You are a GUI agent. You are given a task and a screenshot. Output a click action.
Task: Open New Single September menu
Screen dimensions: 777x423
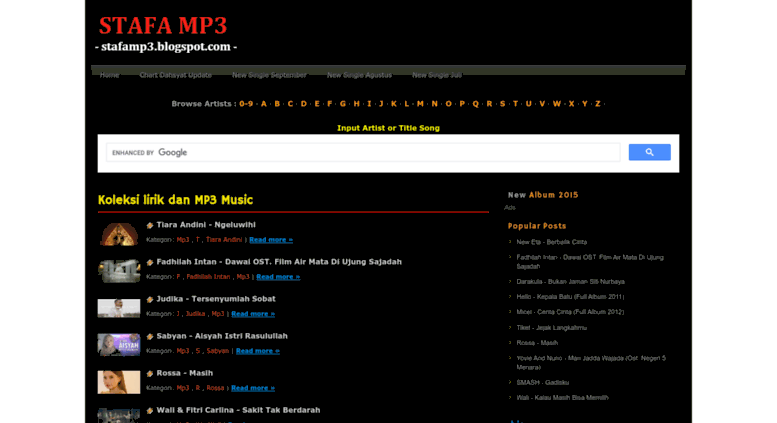pos(269,75)
